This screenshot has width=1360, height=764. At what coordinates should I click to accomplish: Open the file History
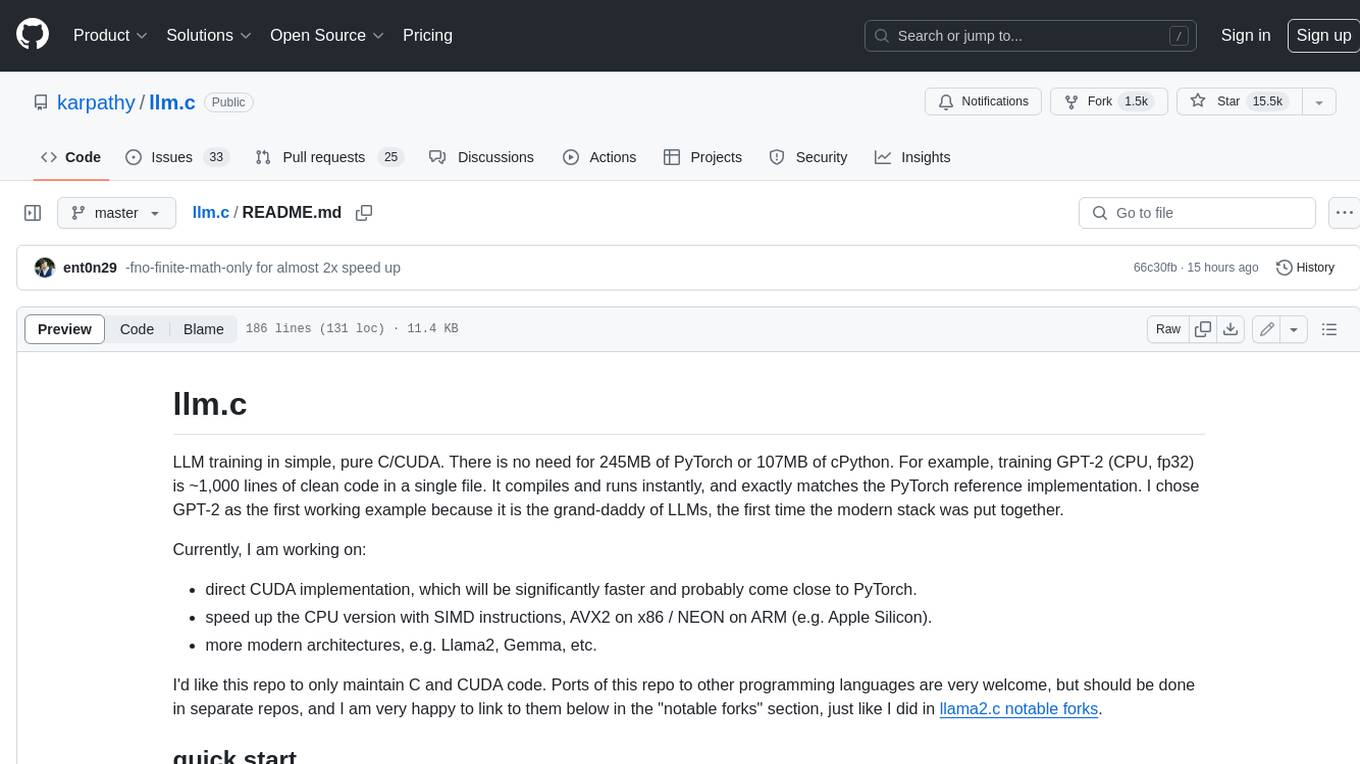[x=1305, y=268]
